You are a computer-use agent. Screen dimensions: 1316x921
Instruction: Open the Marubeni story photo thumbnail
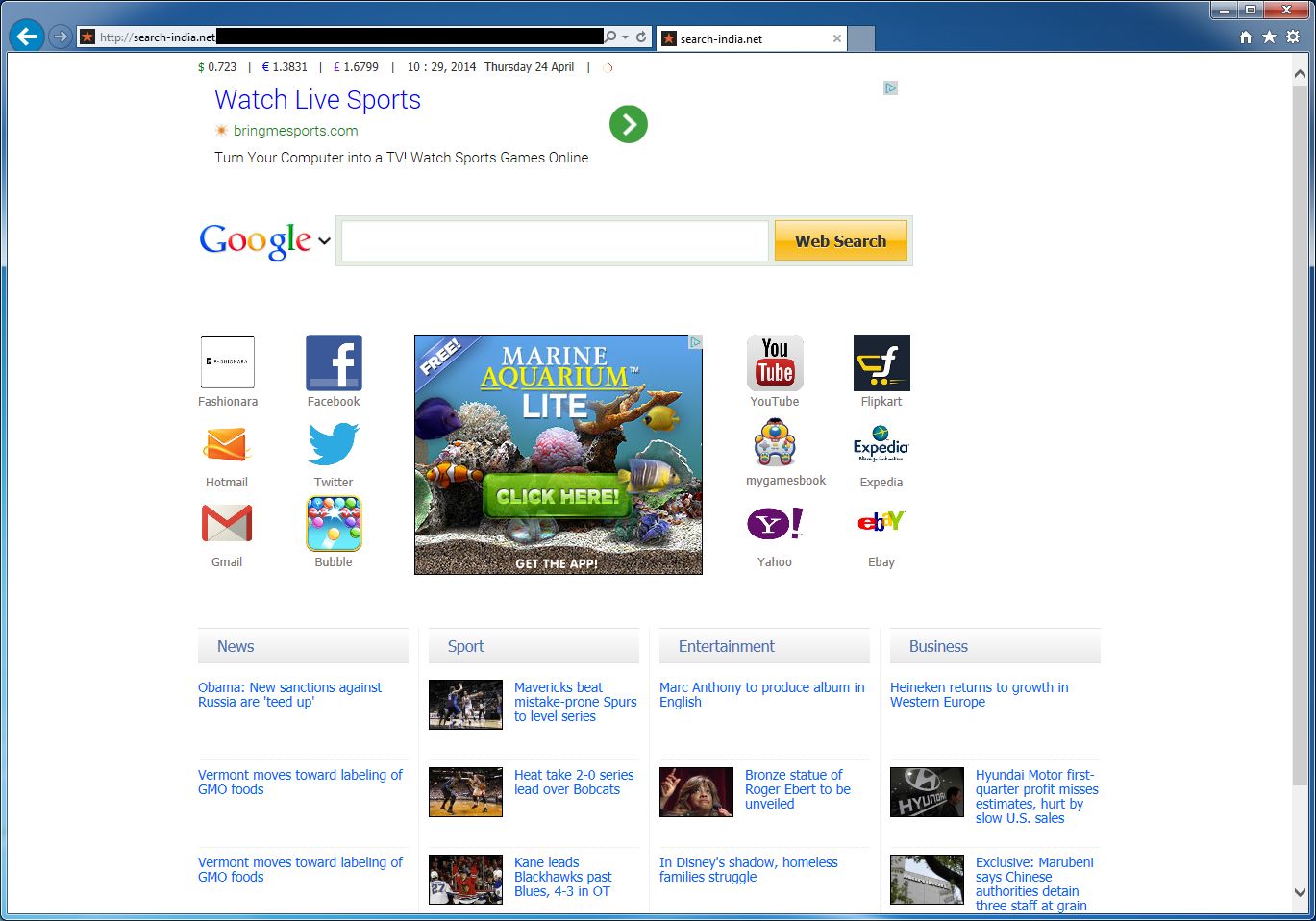927,880
